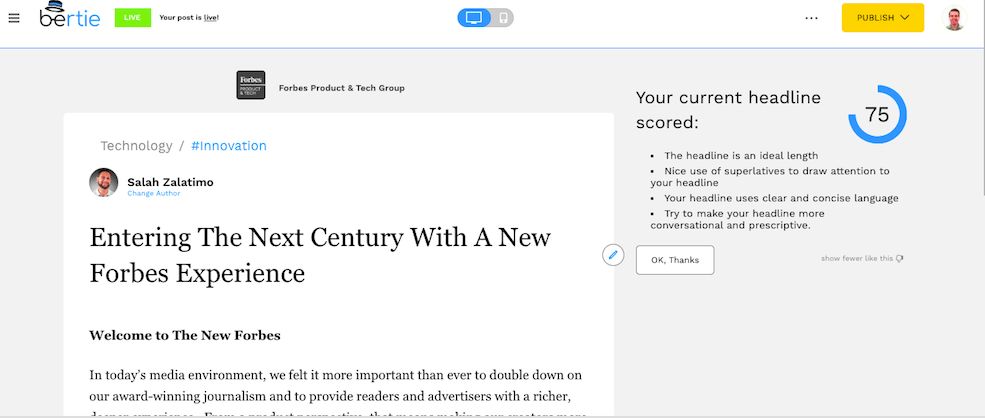Image resolution: width=985 pixels, height=418 pixels.
Task: Dismiss the suggestion with OK, Thanks
Action: tap(675, 260)
